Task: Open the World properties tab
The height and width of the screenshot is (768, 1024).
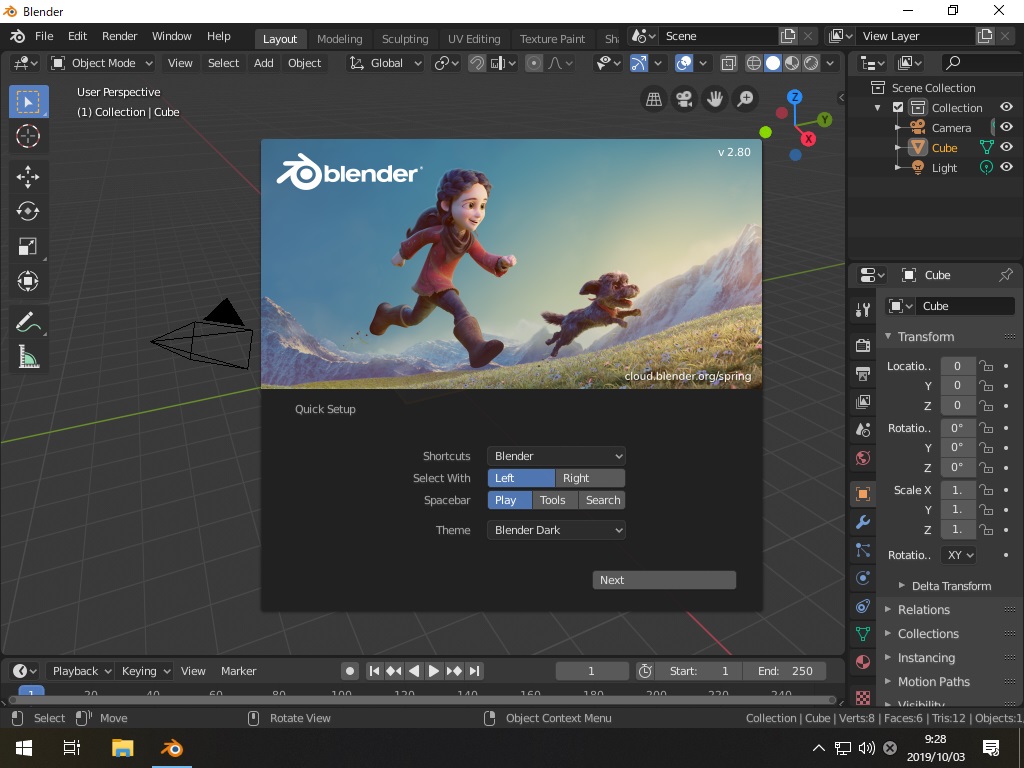Action: tap(863, 458)
